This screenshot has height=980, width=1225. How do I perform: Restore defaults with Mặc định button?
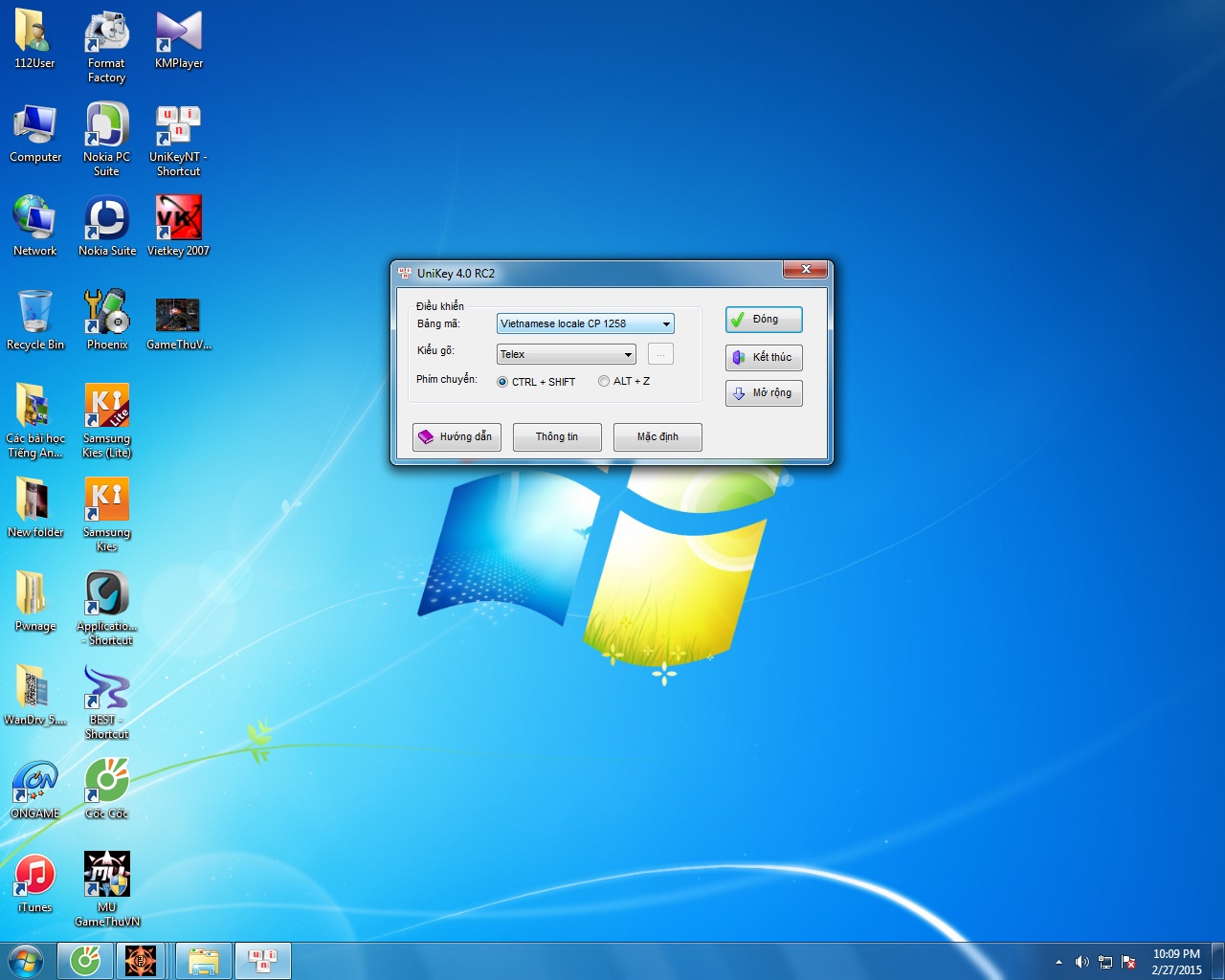coord(657,437)
